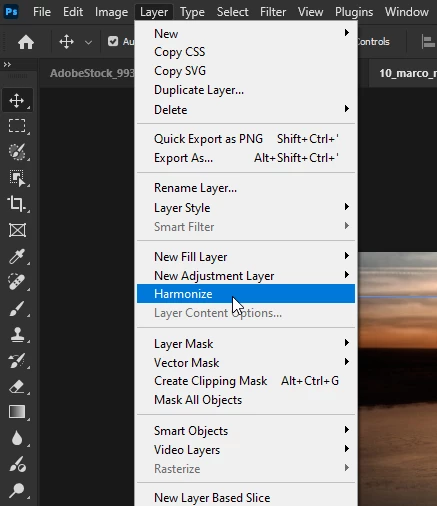
Task: Expand the Video Layers submenu
Action: pyautogui.click(x=246, y=449)
